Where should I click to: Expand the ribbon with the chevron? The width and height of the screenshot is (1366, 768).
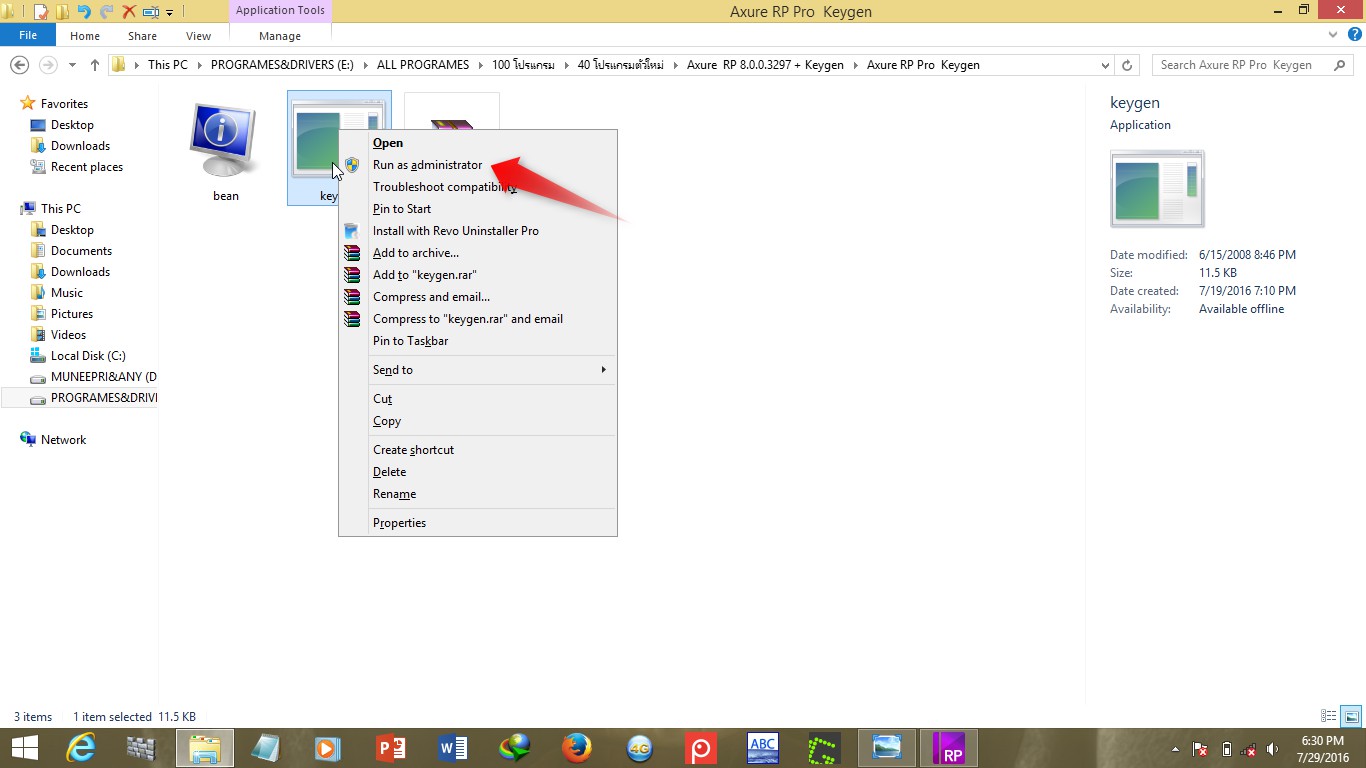pos(1333,35)
